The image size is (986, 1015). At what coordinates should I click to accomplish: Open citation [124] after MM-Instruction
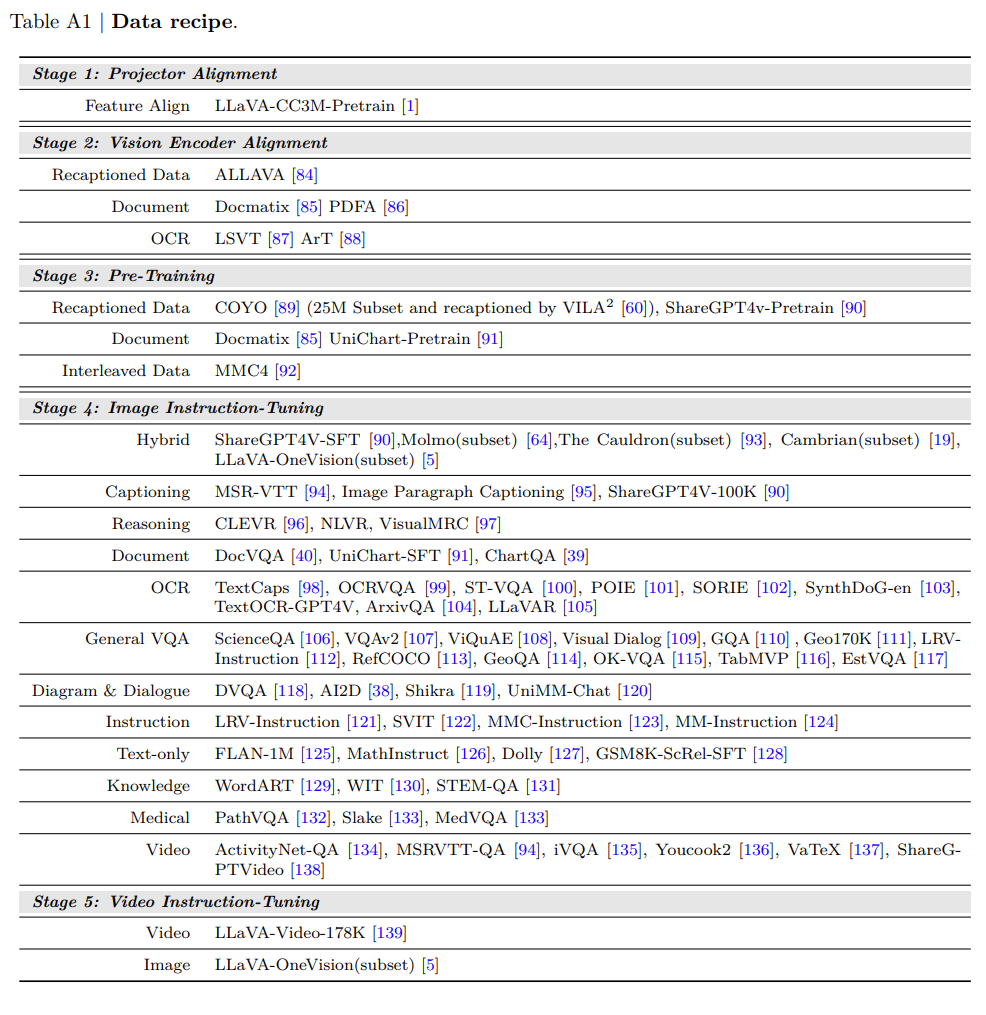pos(821,722)
